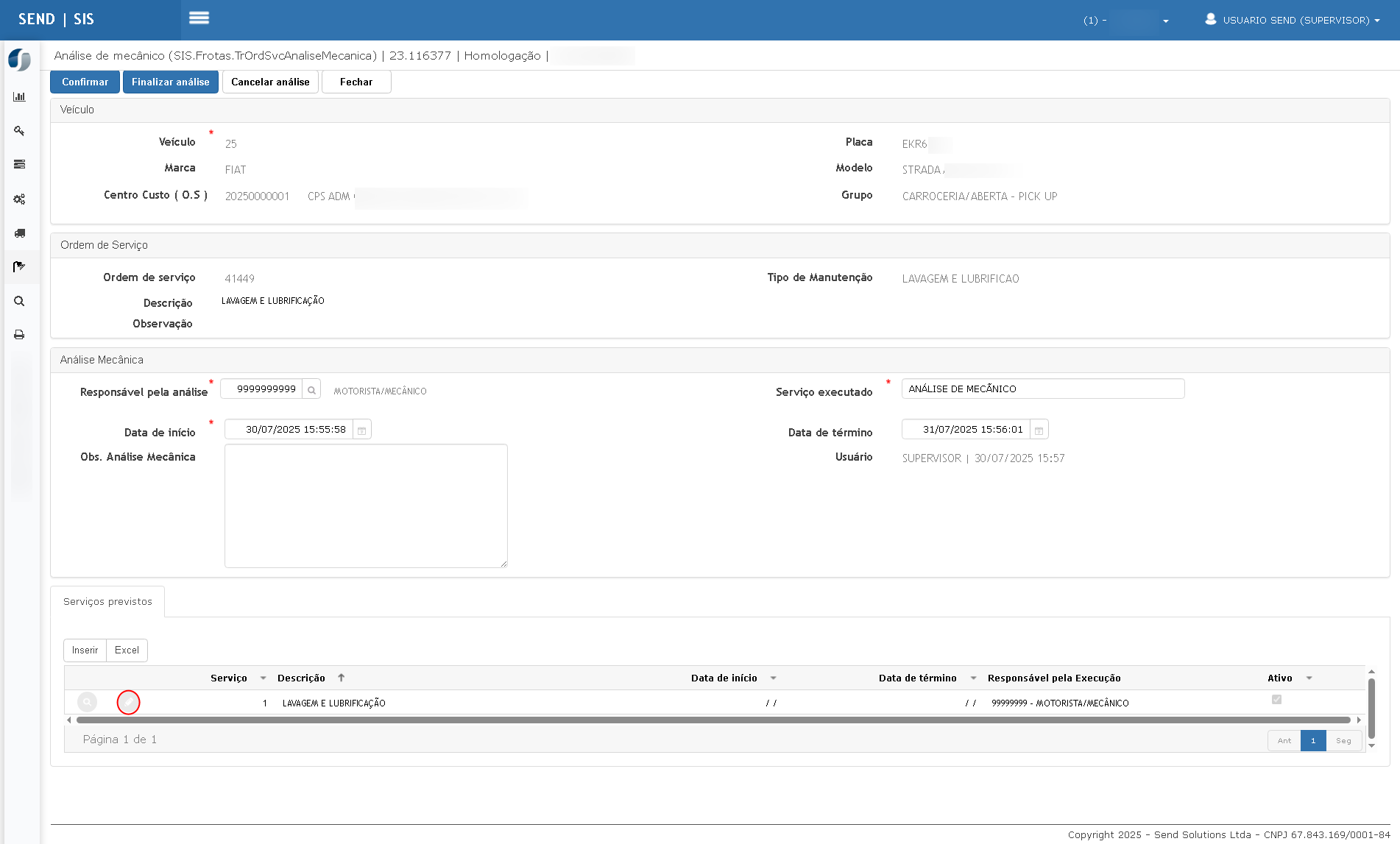The image size is (1400, 844).
Task: Toggle the Ativo checkbox in service row
Action: point(1276,700)
